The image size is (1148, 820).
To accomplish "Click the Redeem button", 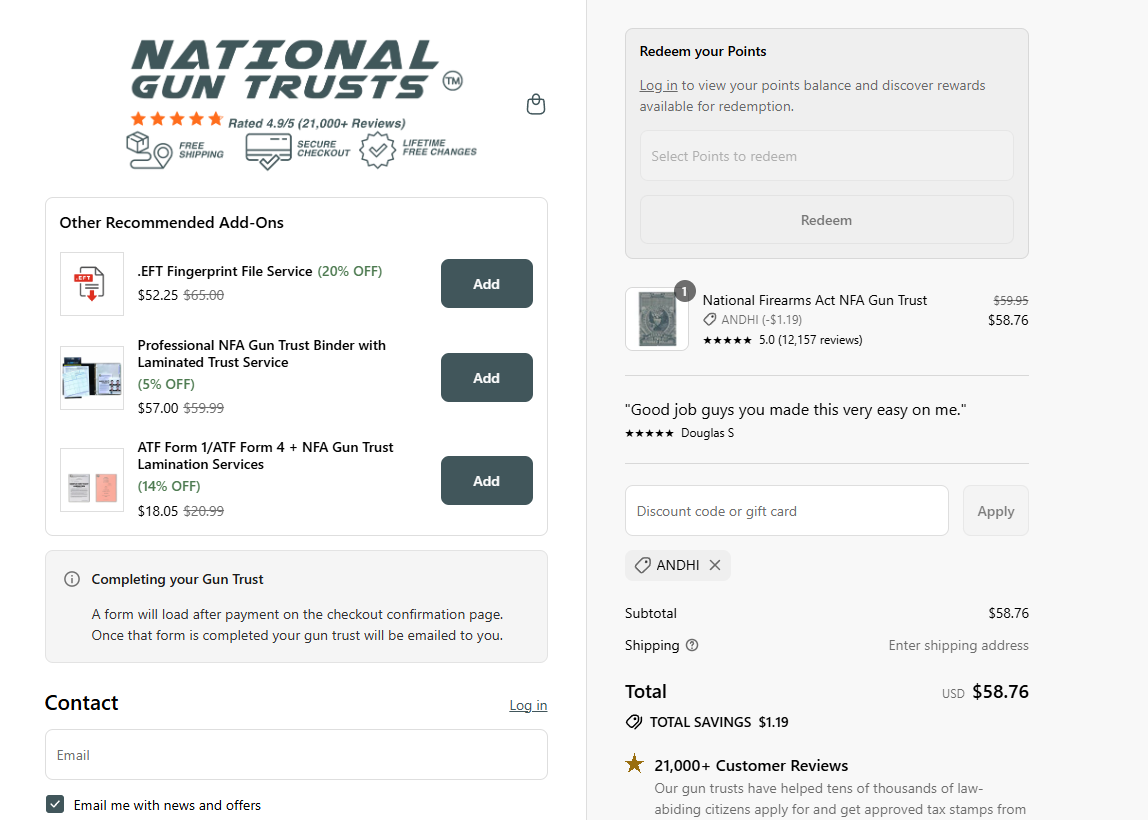I will tap(827, 220).
